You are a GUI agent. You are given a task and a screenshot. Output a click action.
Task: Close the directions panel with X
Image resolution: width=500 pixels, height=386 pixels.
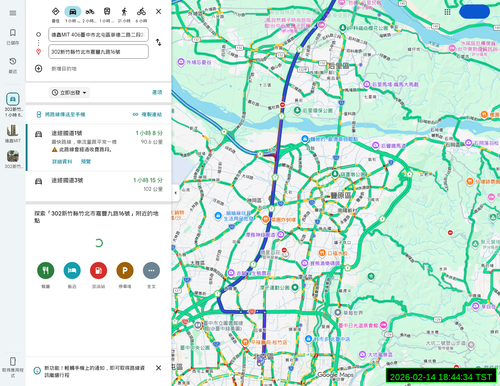tap(158, 12)
